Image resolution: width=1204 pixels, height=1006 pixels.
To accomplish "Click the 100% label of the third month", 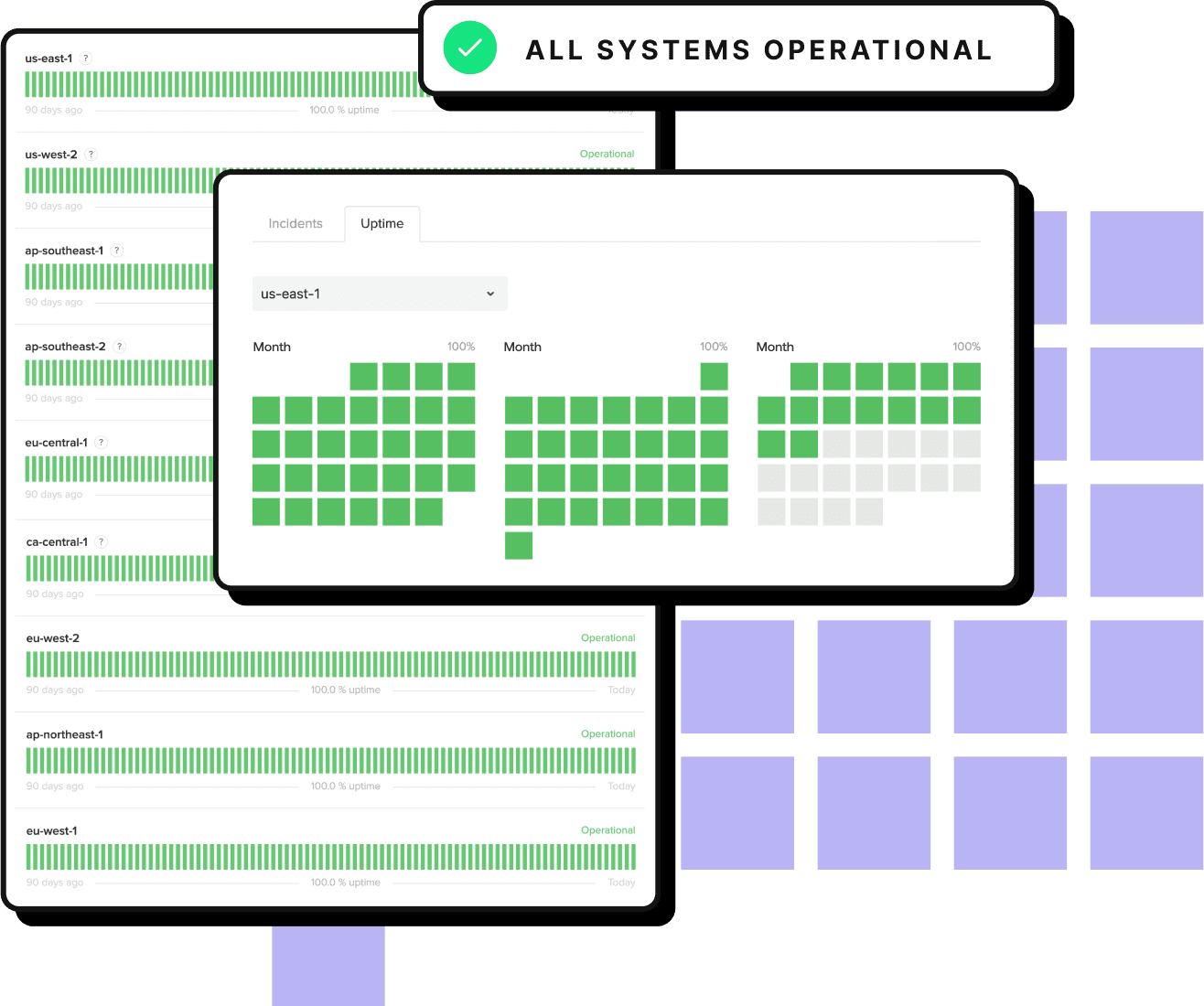I will 966,347.
